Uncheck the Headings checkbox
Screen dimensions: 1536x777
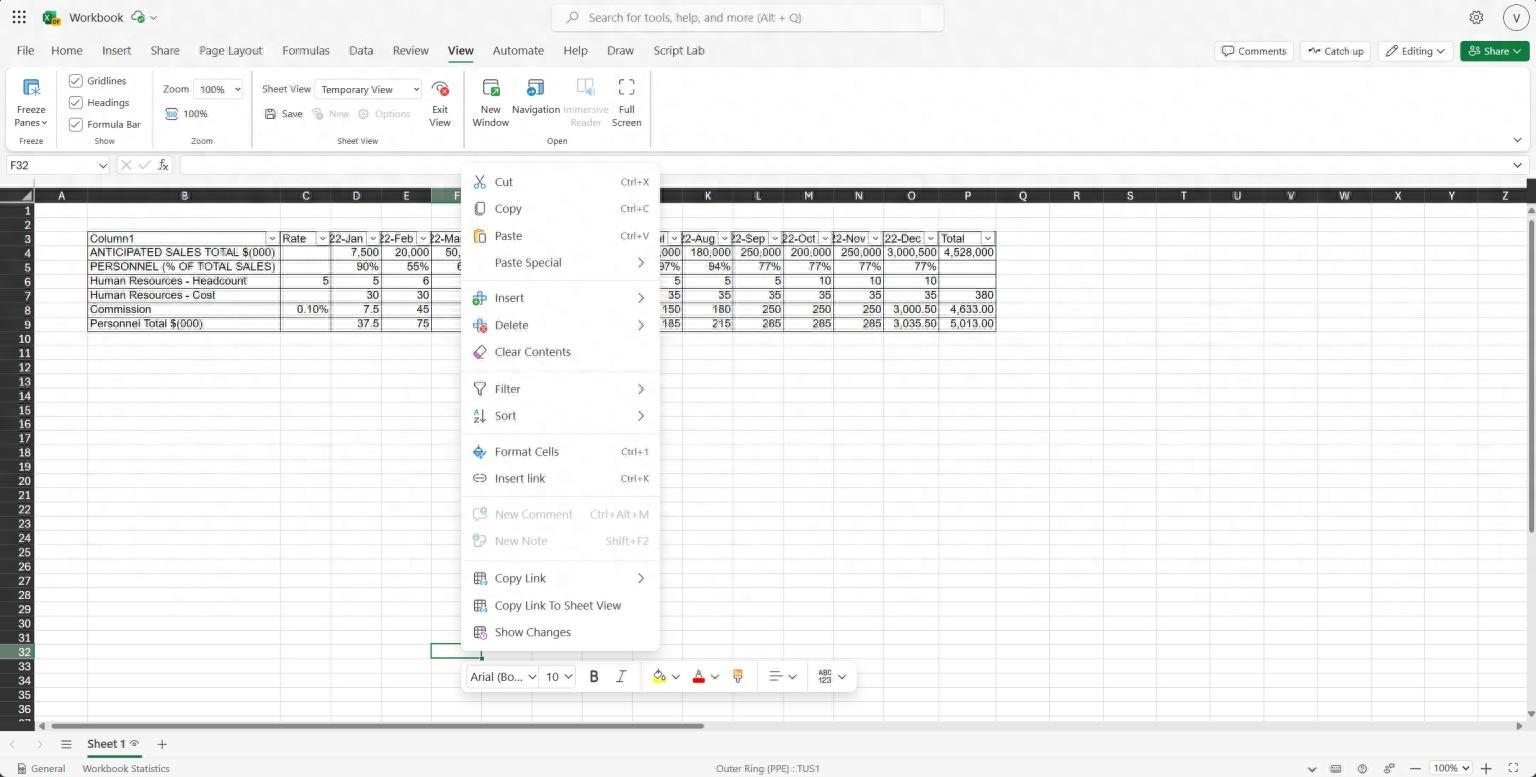pos(75,102)
